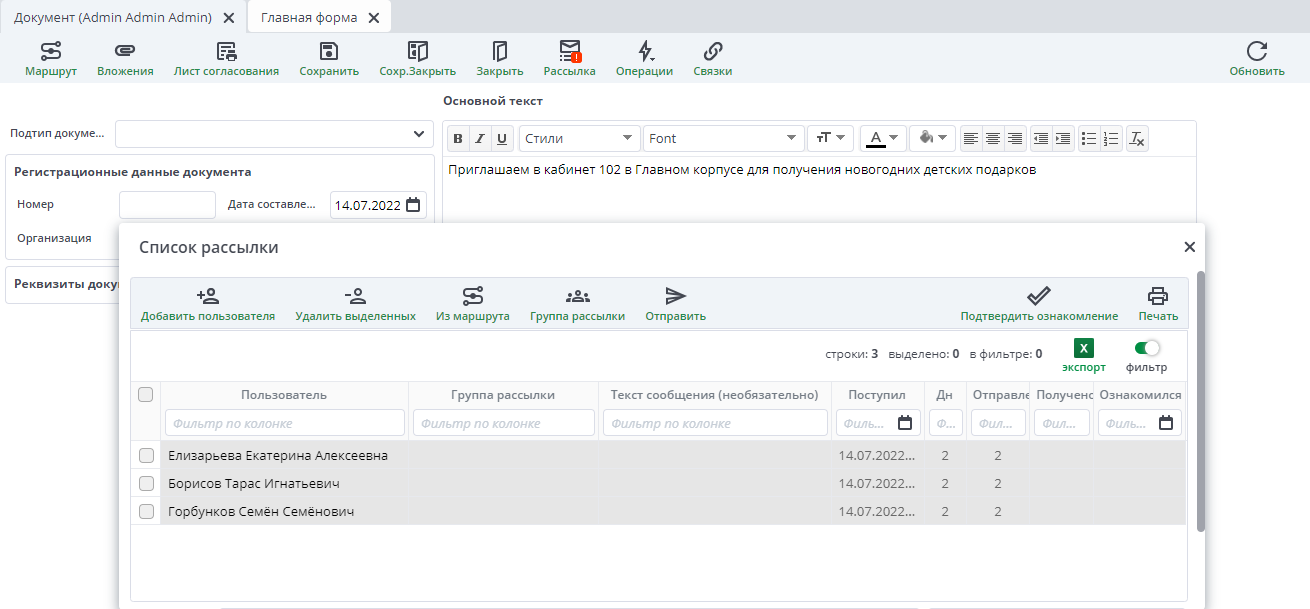This screenshot has height=609, width=1310.
Task: Open the Операции operations menu
Action: point(644,59)
